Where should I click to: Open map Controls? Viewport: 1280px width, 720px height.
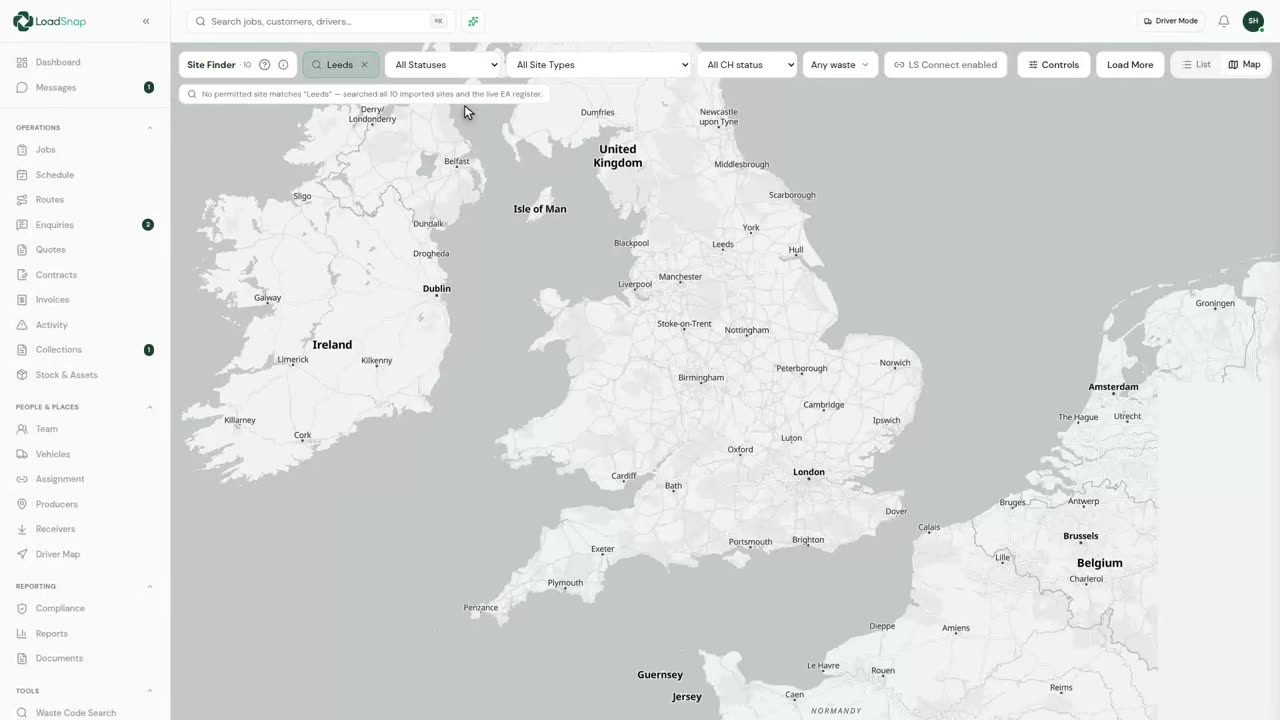point(1054,65)
